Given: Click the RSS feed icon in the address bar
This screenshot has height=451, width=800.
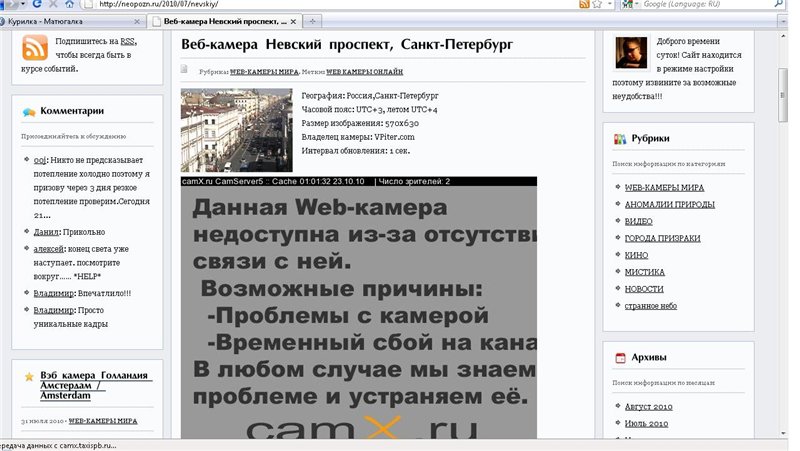Looking at the screenshot, I should (584, 4).
